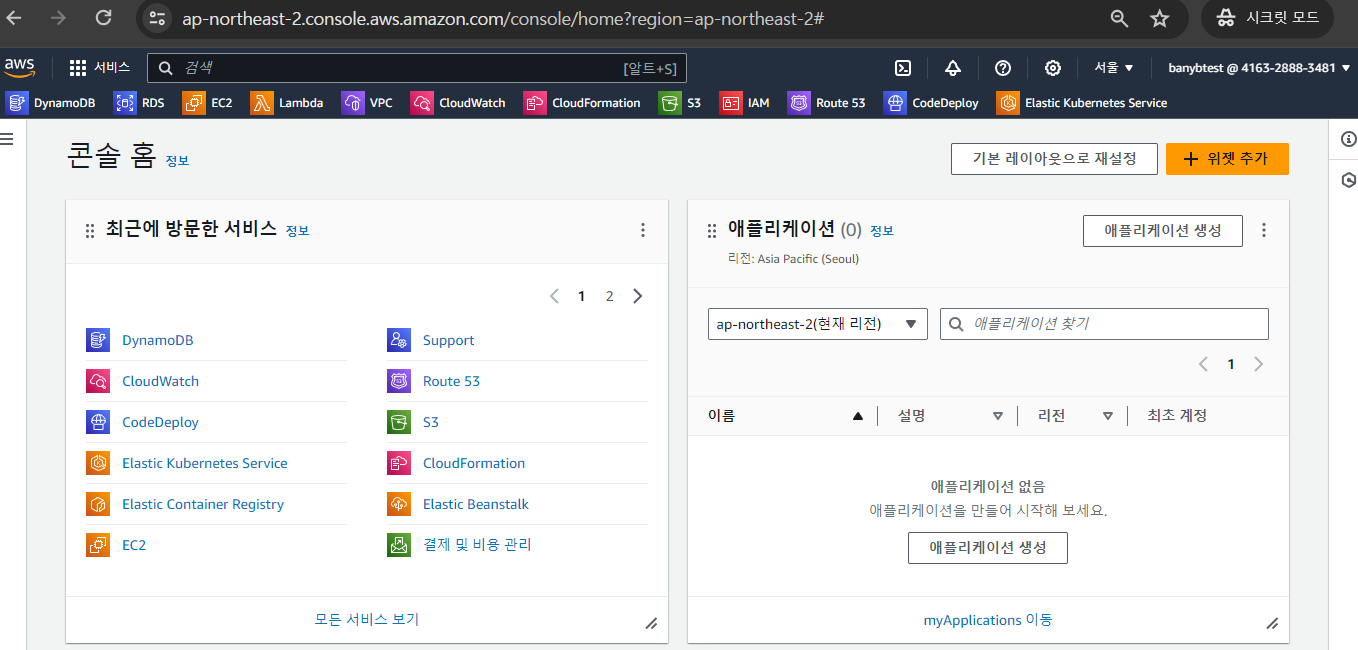Click the Support icon in recent services
The height and width of the screenshot is (650, 1358).
(x=399, y=340)
